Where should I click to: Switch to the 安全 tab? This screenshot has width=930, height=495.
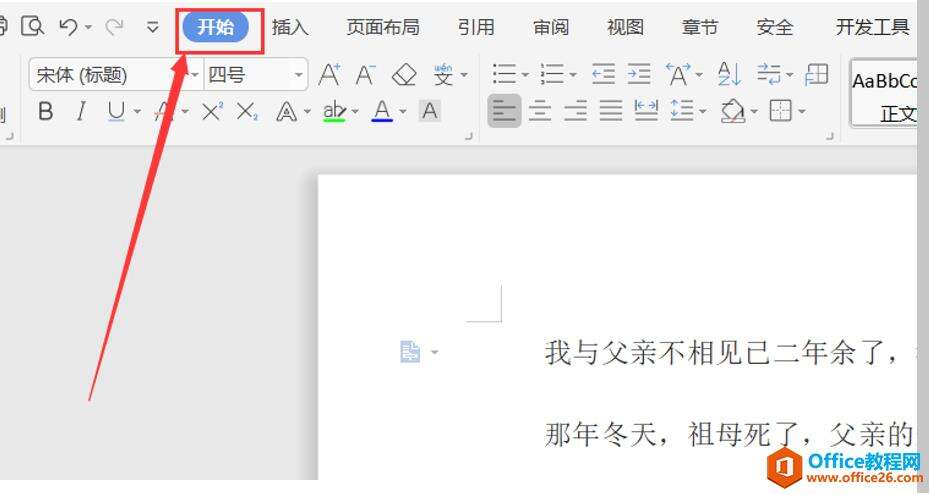(x=775, y=27)
